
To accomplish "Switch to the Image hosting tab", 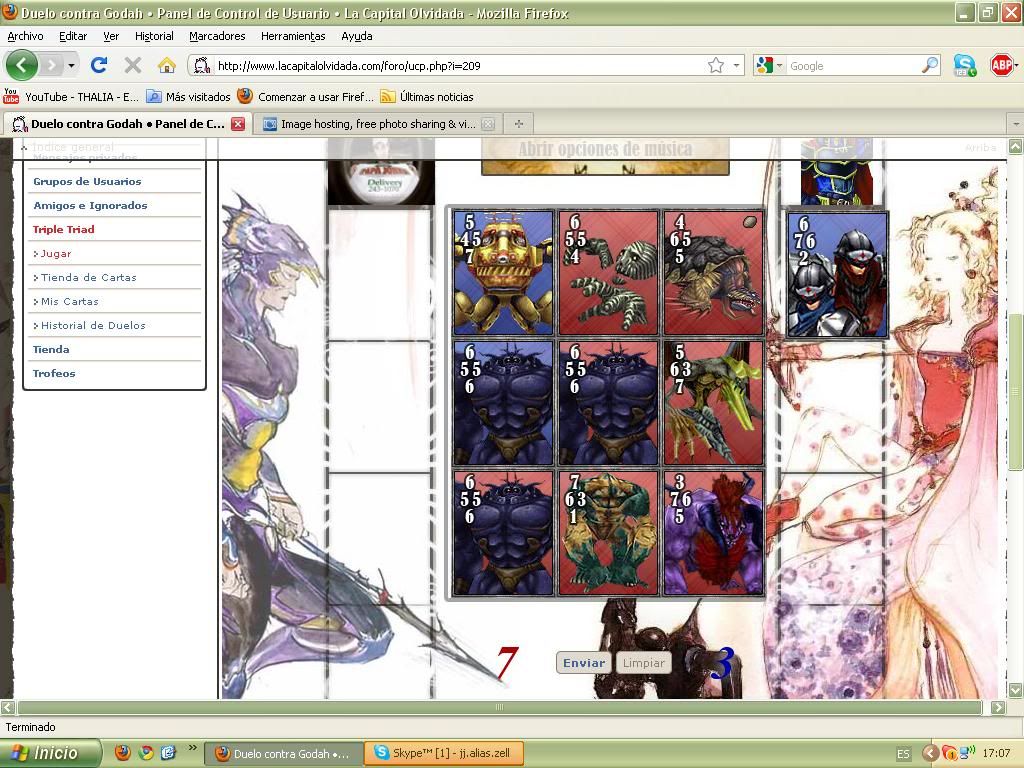I will [378, 123].
